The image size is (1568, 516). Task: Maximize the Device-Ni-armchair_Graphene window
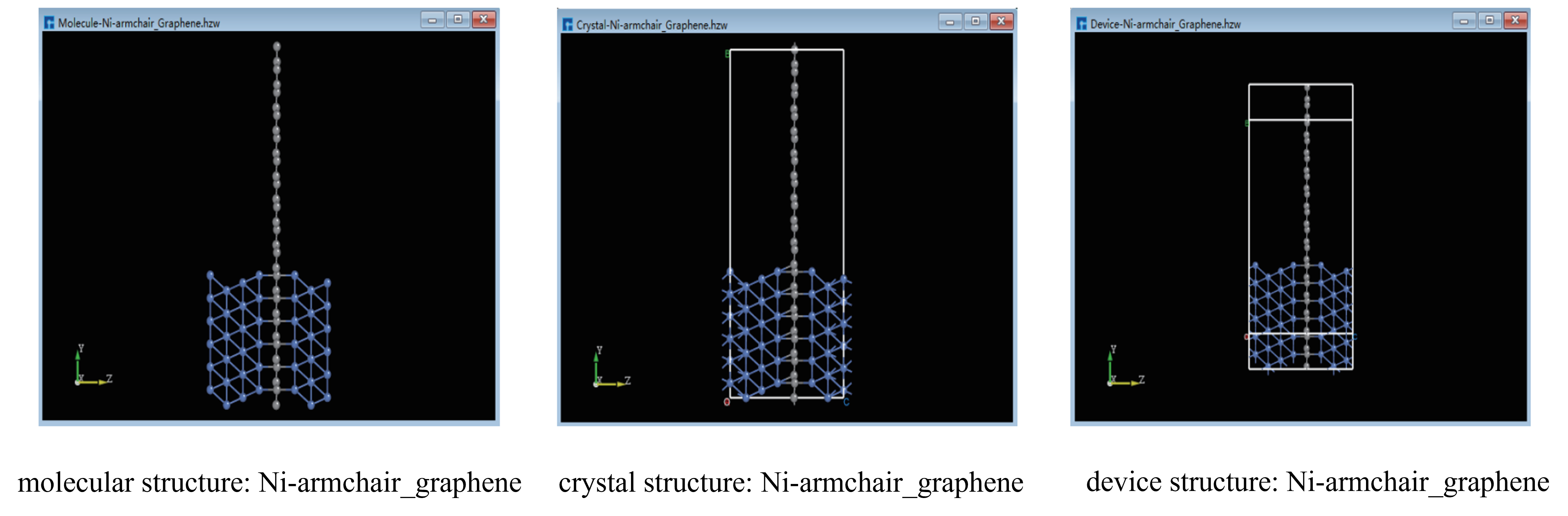[1489, 21]
